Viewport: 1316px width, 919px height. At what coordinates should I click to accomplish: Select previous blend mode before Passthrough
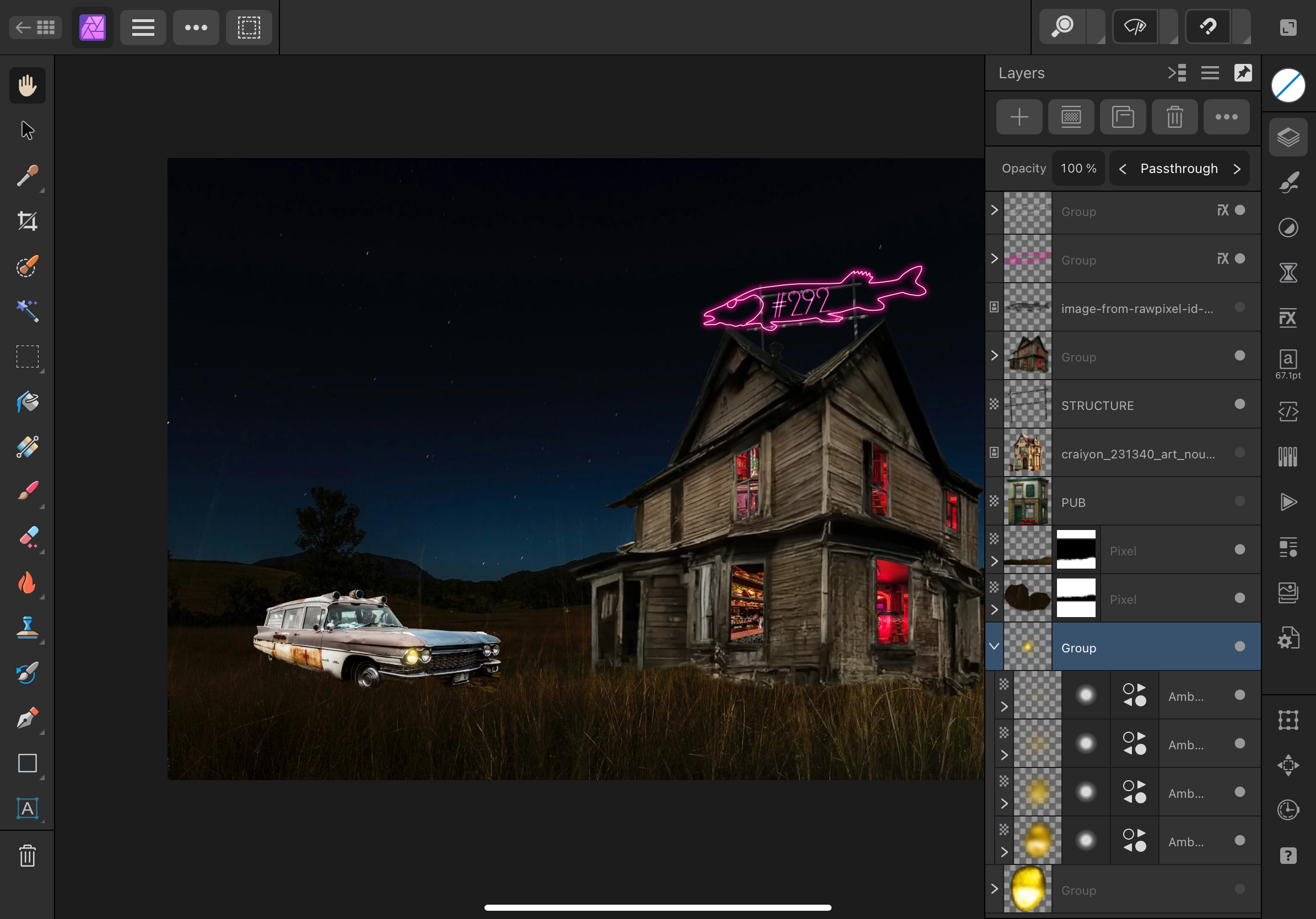coord(1123,169)
